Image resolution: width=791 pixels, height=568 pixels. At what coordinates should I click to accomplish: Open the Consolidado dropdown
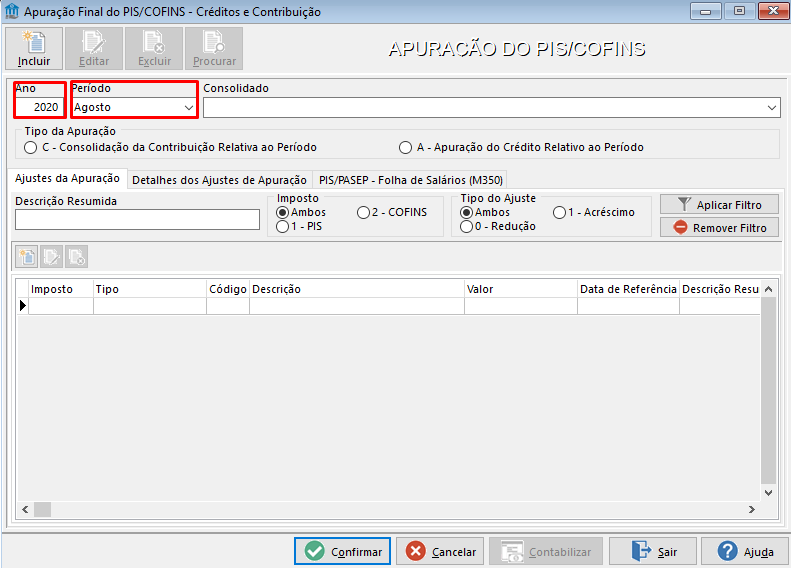click(x=771, y=107)
